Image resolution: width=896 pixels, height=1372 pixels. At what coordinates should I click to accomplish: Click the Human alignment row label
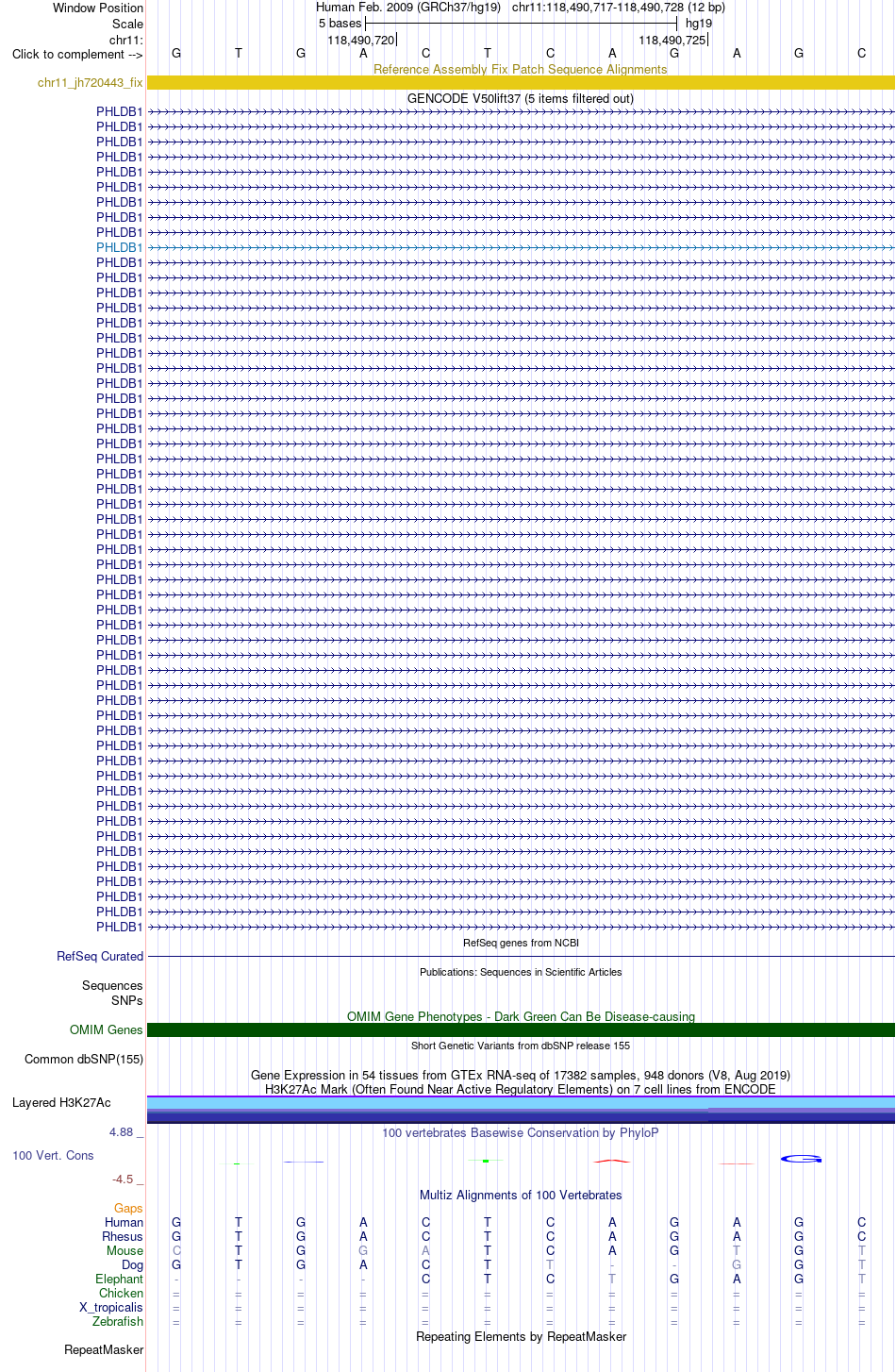pos(124,1222)
